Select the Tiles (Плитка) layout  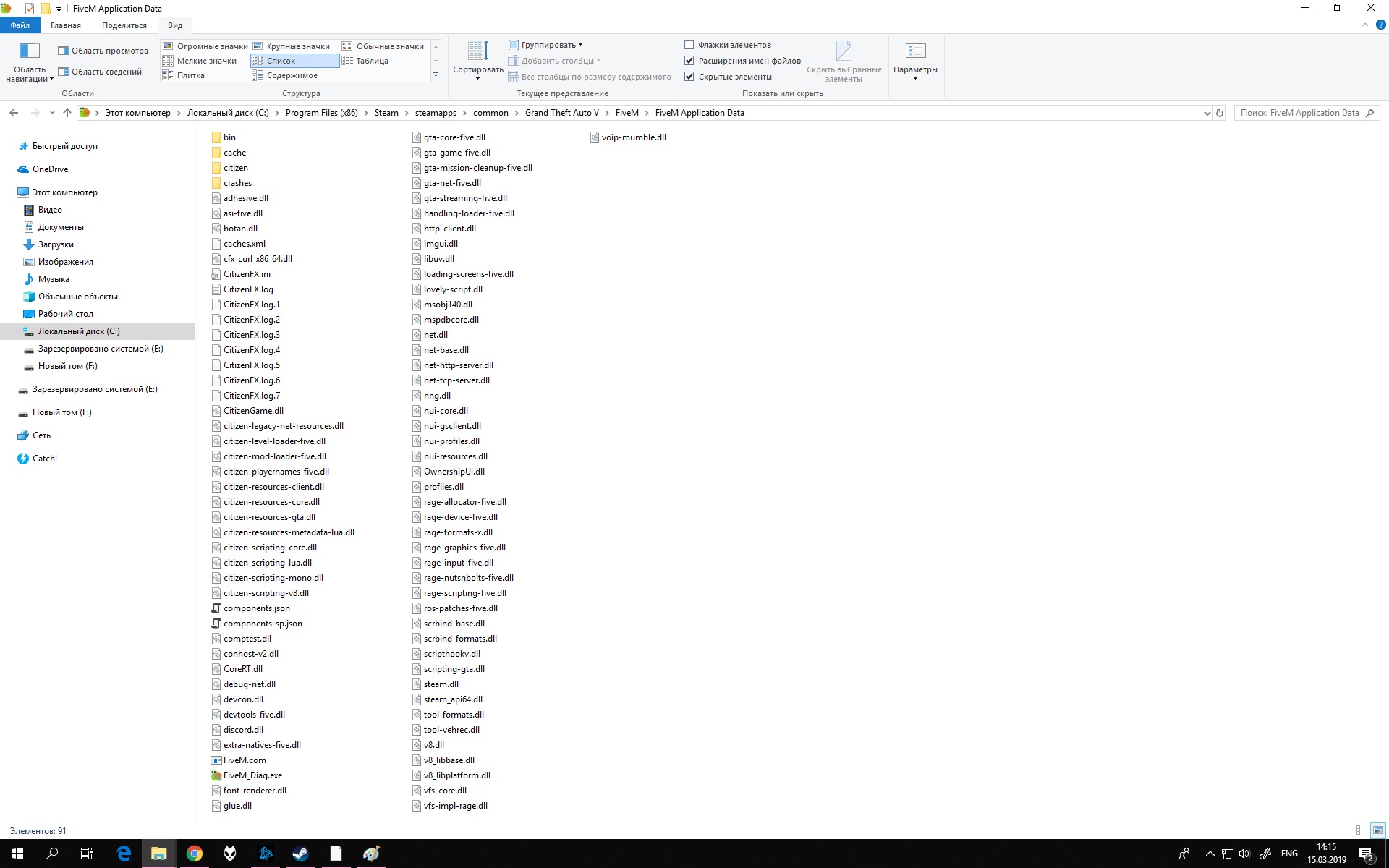point(184,75)
